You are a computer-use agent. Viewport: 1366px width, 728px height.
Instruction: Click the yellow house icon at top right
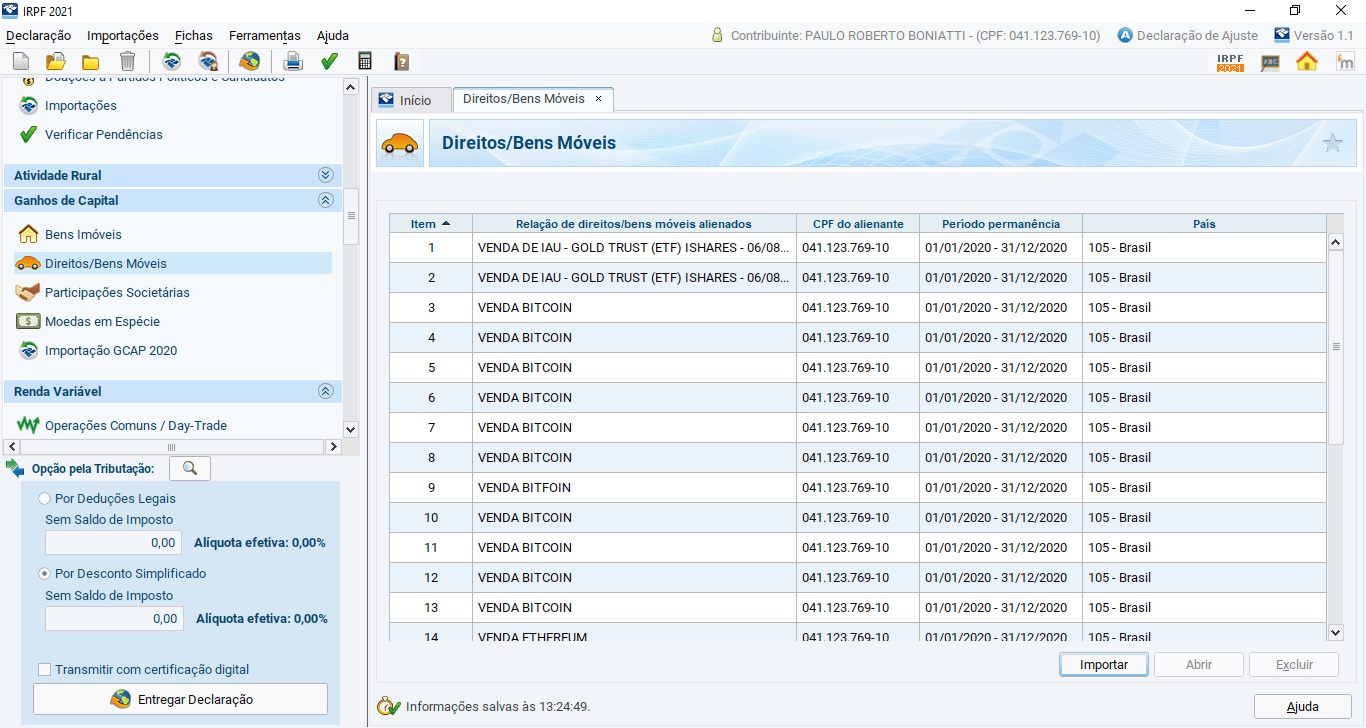click(x=1306, y=61)
